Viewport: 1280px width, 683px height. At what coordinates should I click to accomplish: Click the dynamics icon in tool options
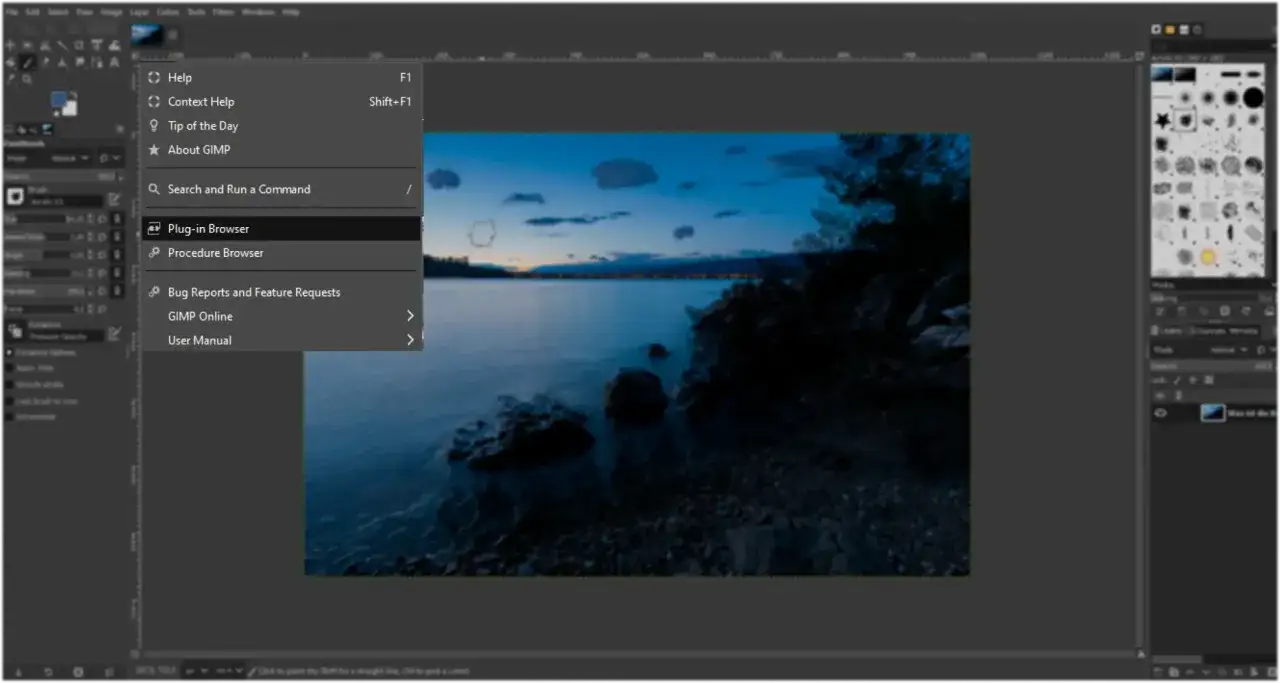(15, 331)
